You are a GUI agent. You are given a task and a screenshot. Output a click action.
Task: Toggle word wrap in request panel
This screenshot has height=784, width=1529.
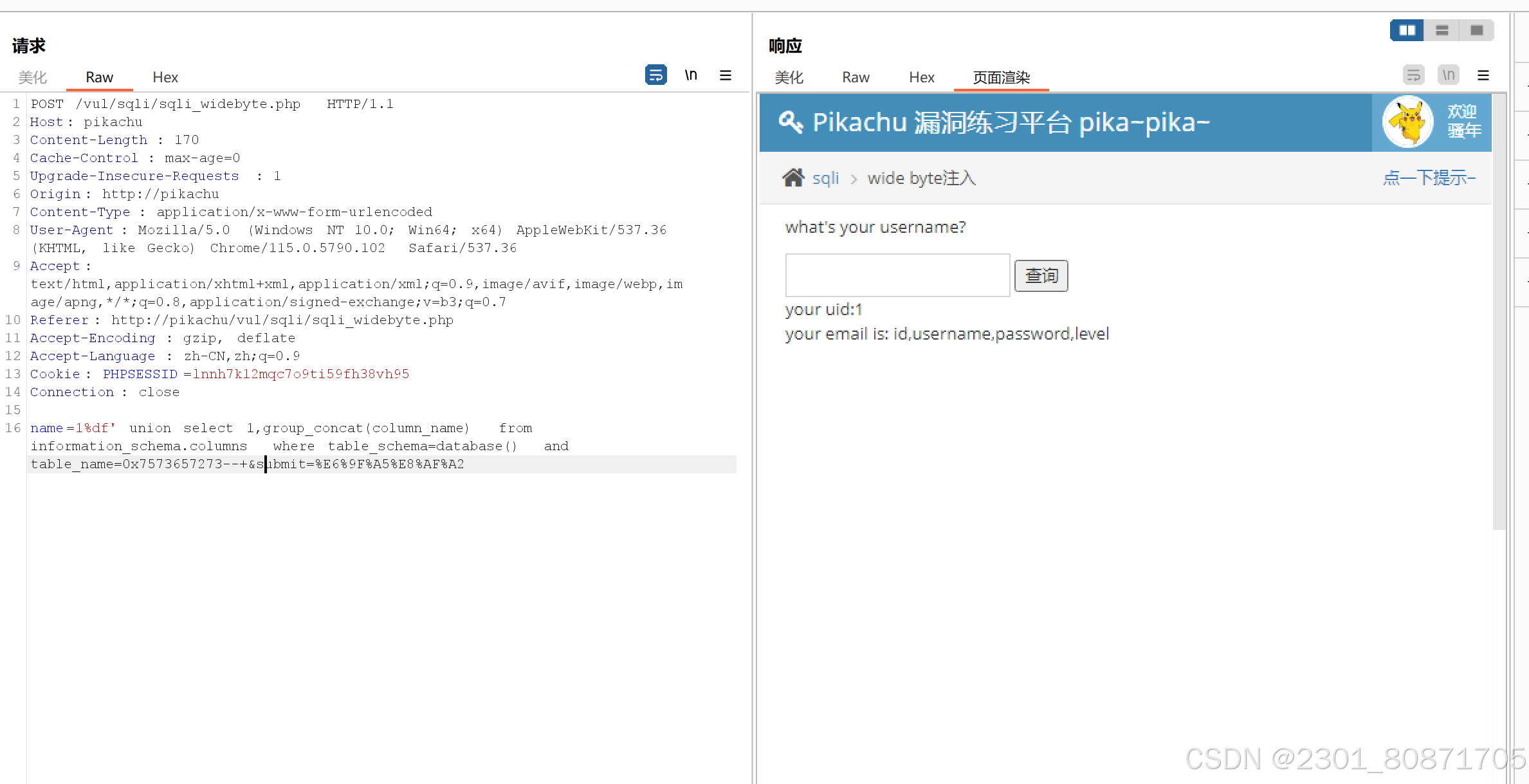(x=655, y=75)
